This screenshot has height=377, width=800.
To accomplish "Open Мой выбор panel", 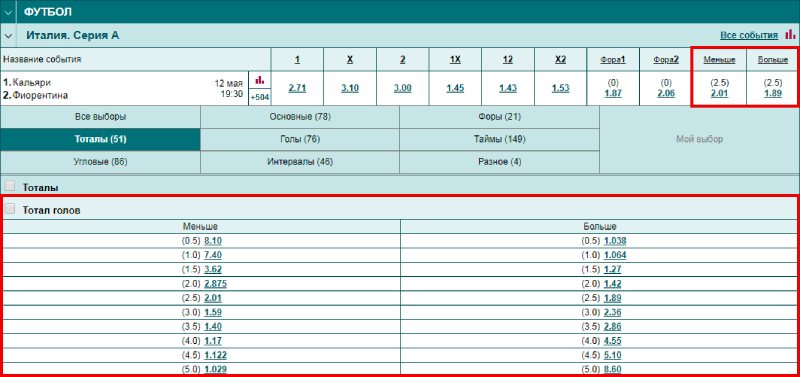I will (x=699, y=139).
